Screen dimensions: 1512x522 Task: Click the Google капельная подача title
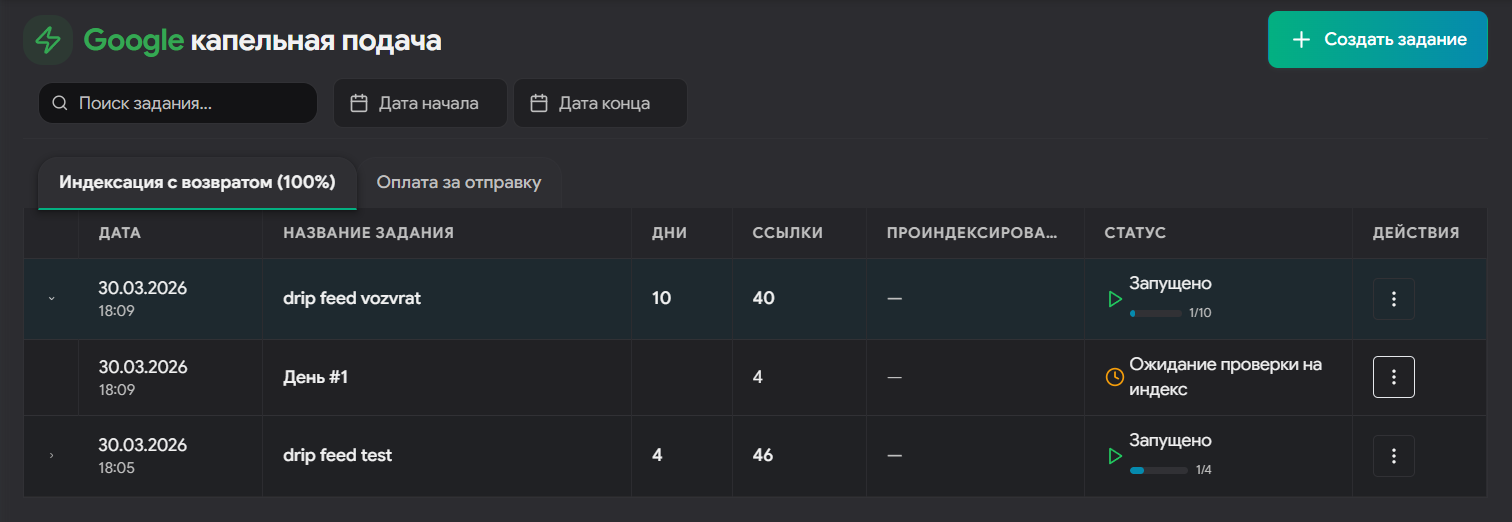point(263,40)
